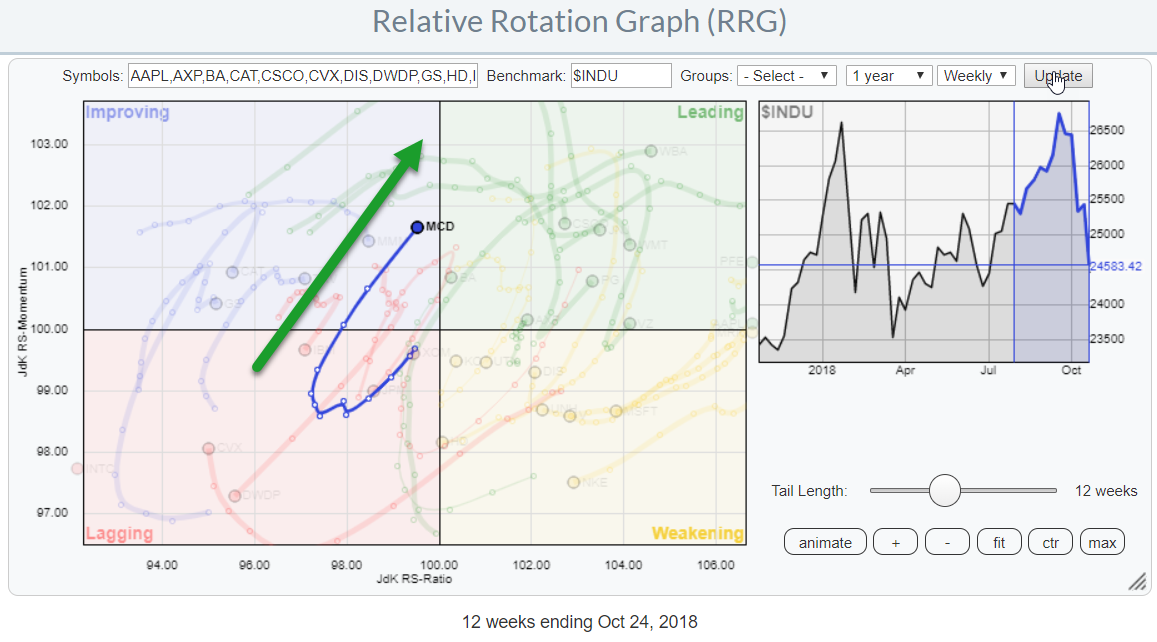Center the graph with ctr button
Screen dimensions: 1157x642
[x=1050, y=542]
